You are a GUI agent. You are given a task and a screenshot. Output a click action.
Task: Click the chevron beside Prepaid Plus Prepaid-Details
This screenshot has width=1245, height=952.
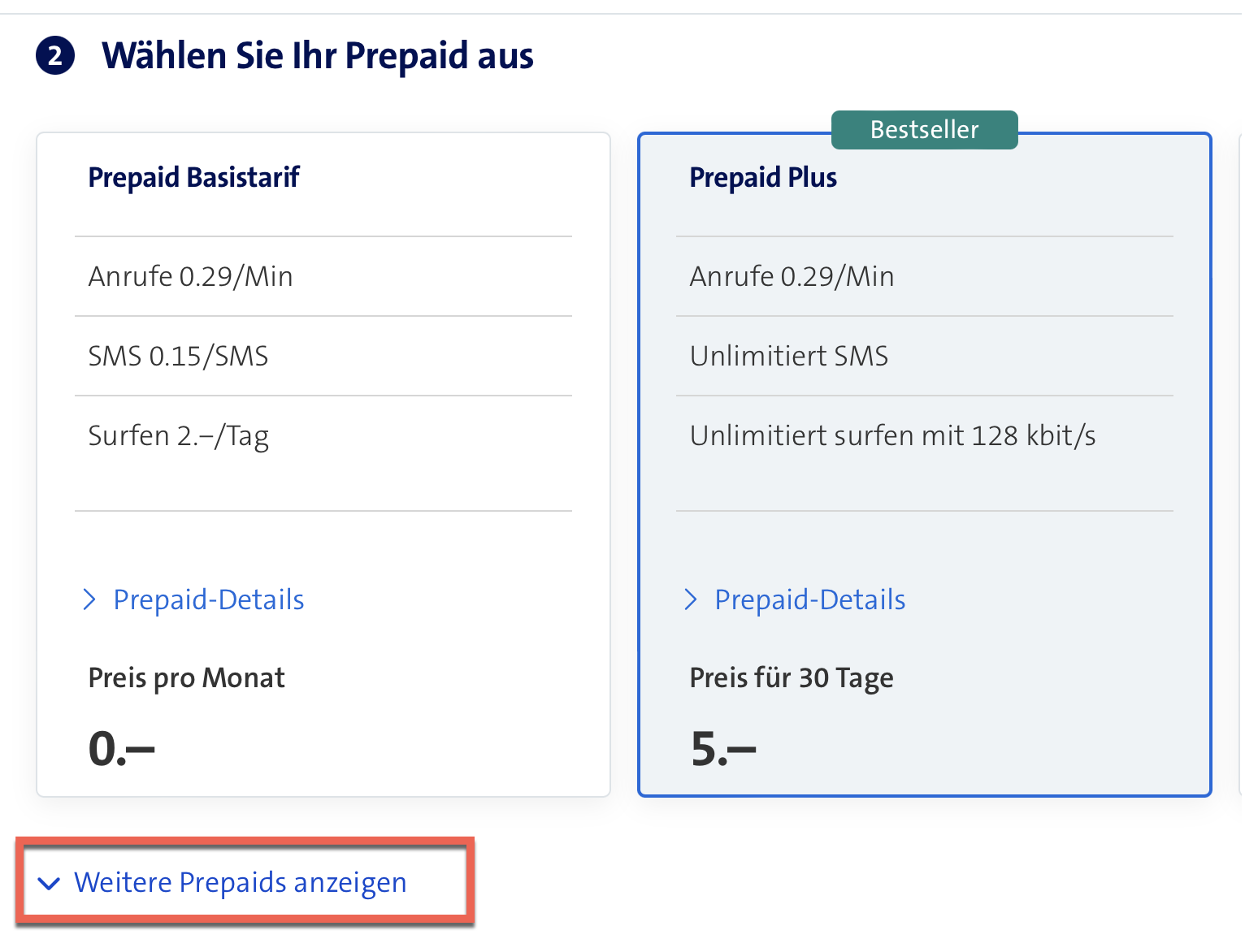[x=691, y=600]
